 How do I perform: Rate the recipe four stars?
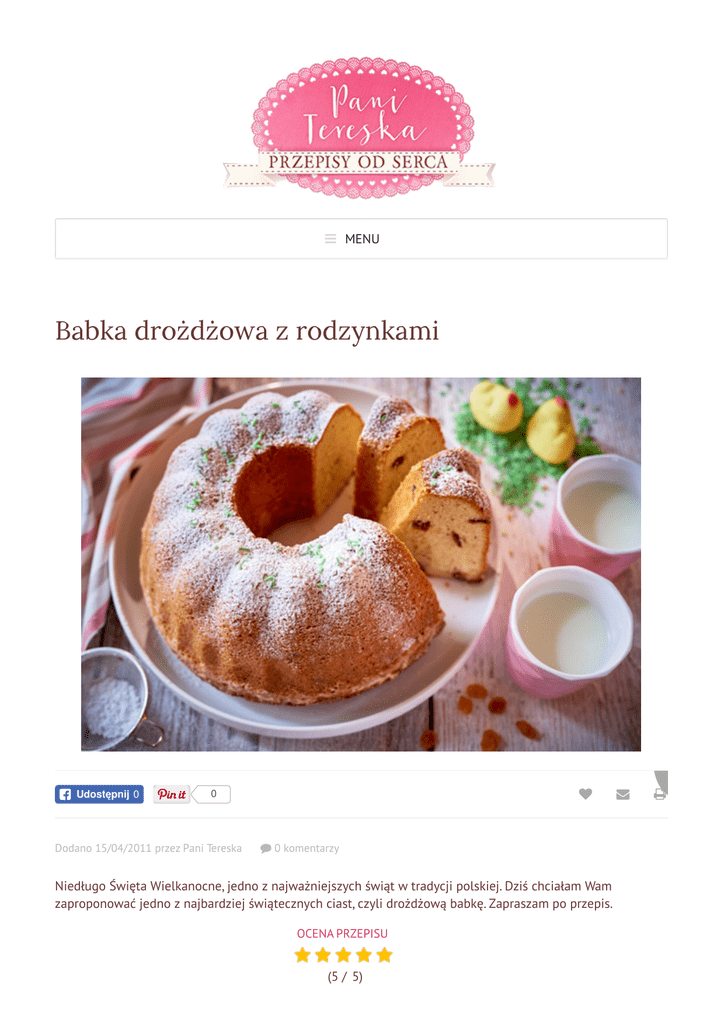(364, 955)
